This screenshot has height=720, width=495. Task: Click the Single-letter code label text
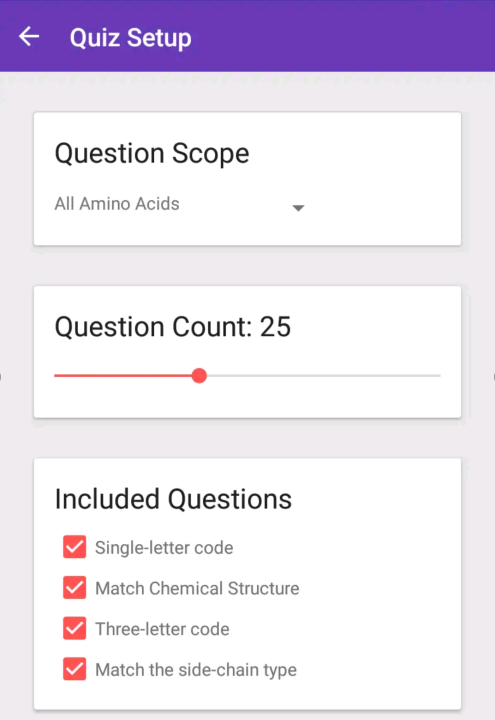164,547
